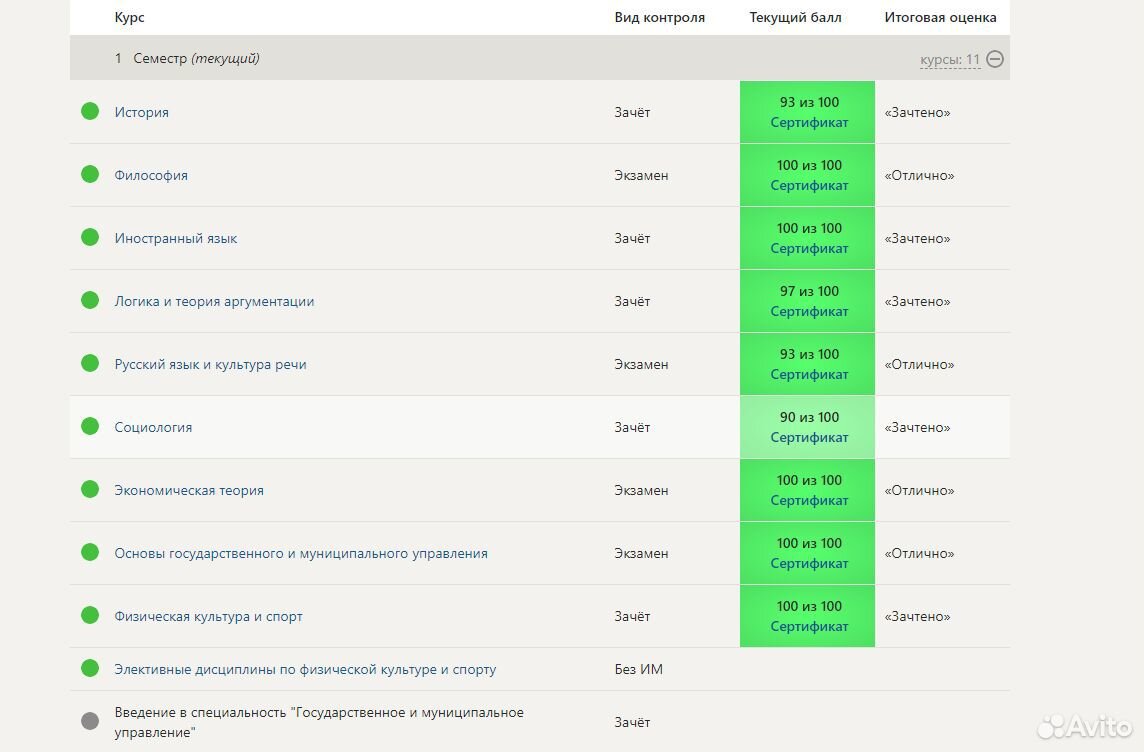Click the "Итоговая оценка" column header
The image size is (1144, 752).
tap(940, 17)
